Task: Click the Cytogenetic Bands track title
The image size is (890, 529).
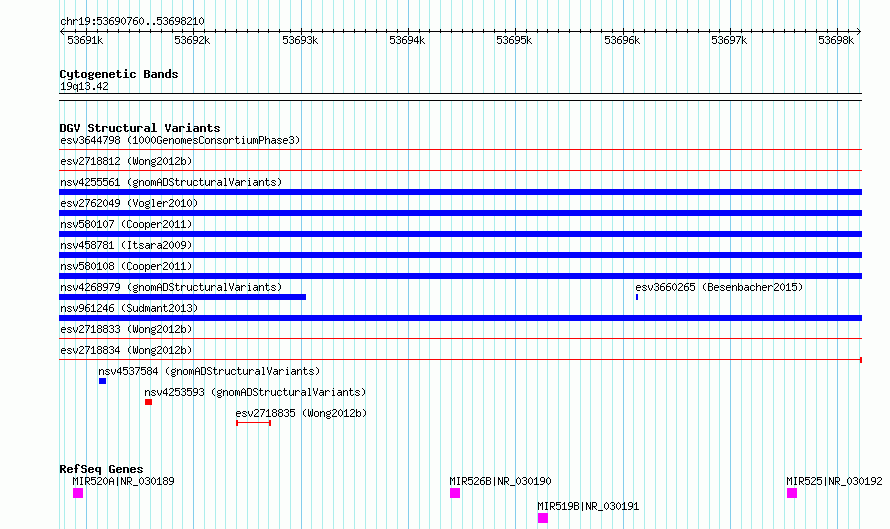Action: click(x=119, y=74)
